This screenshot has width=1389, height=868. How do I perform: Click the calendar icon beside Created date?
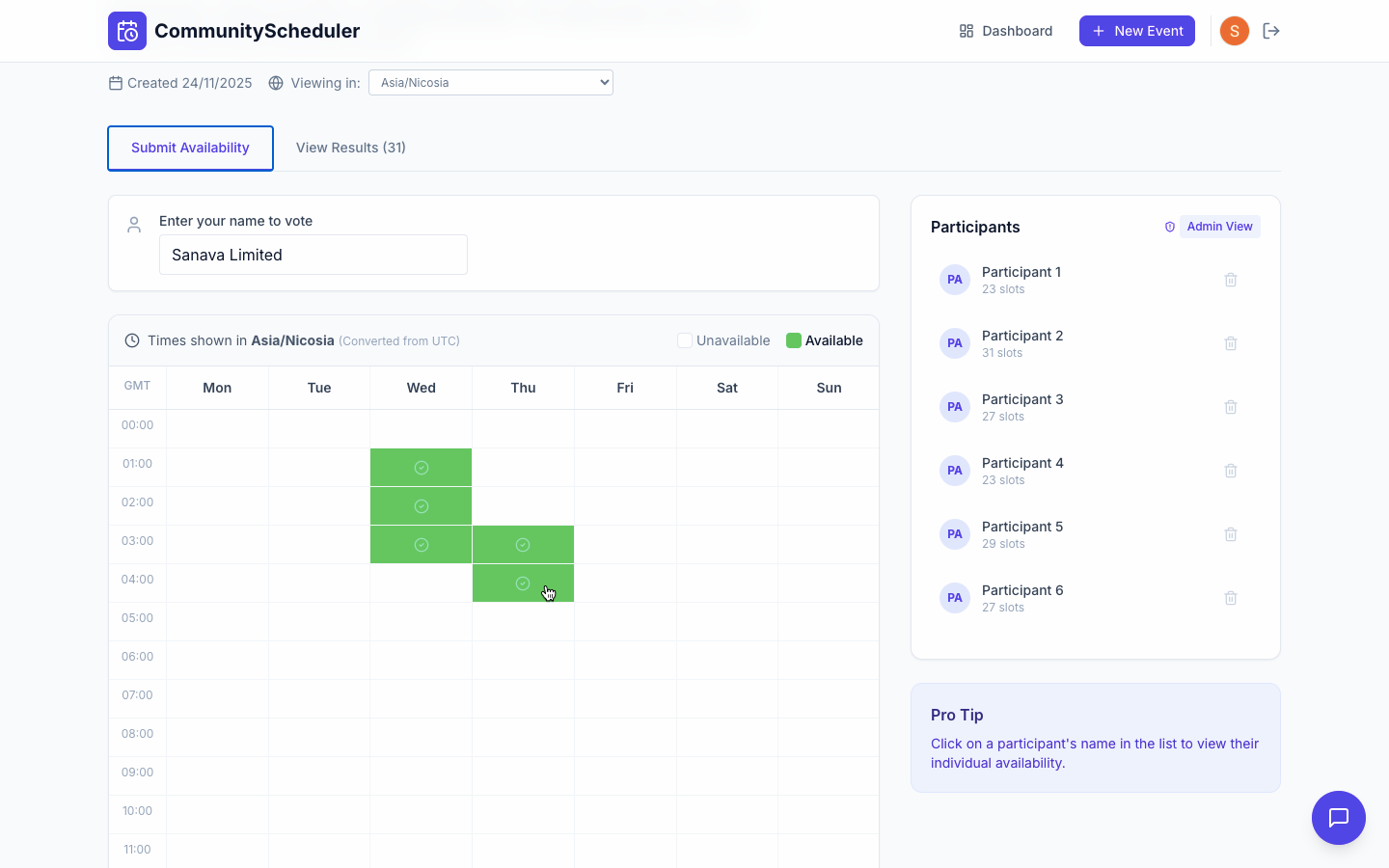click(114, 83)
